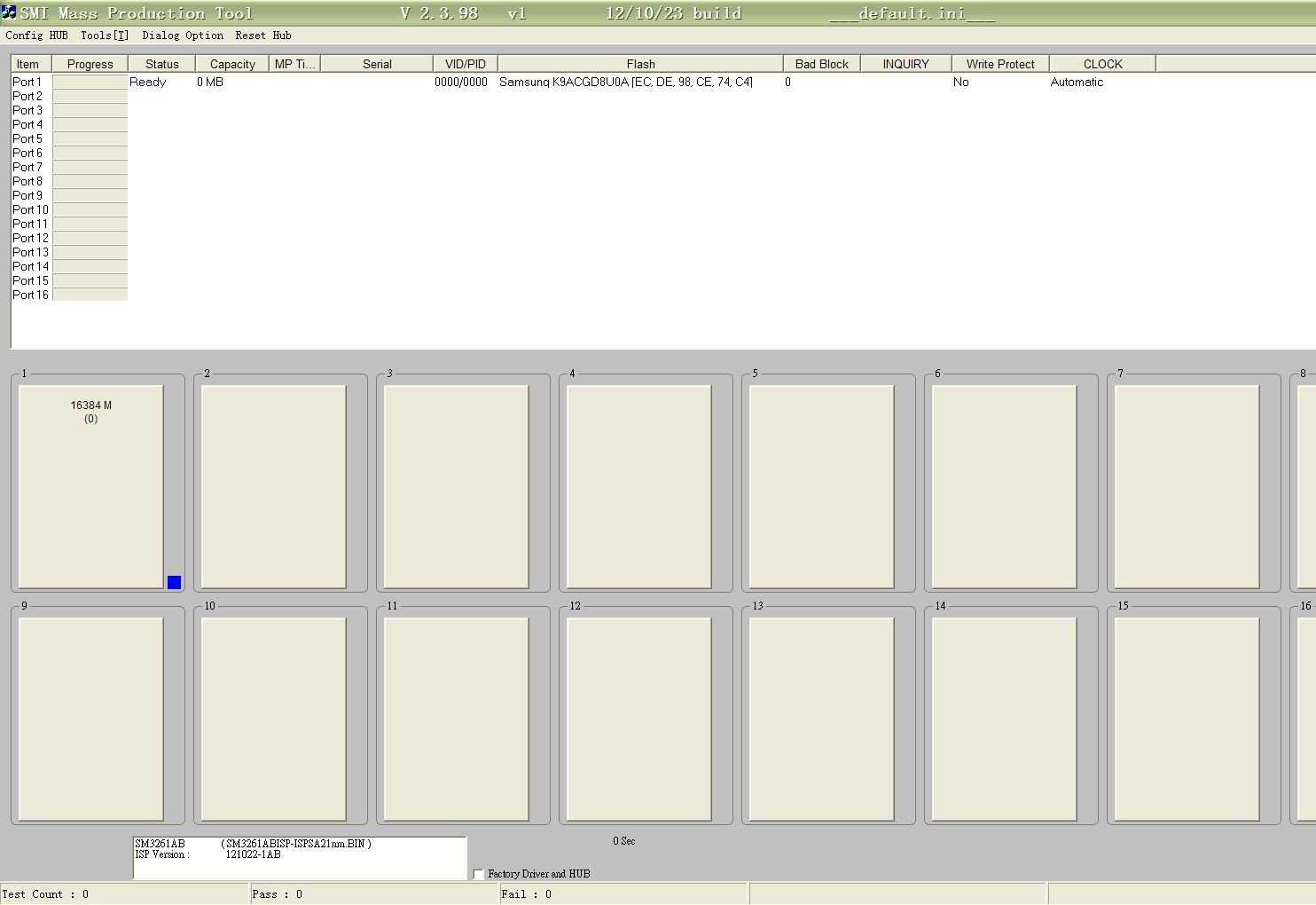Image resolution: width=1316 pixels, height=905 pixels.
Task: Click device slot 2 panel
Action: pyautogui.click(x=273, y=486)
